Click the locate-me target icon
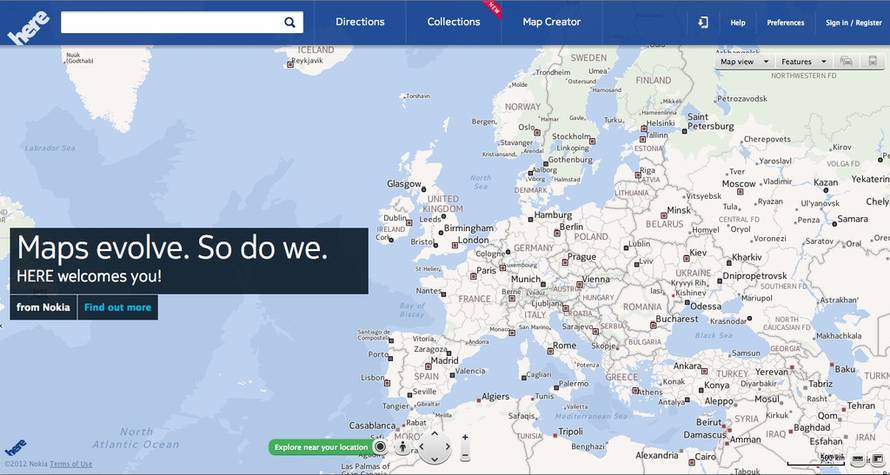This screenshot has height=475, width=890. point(380,447)
